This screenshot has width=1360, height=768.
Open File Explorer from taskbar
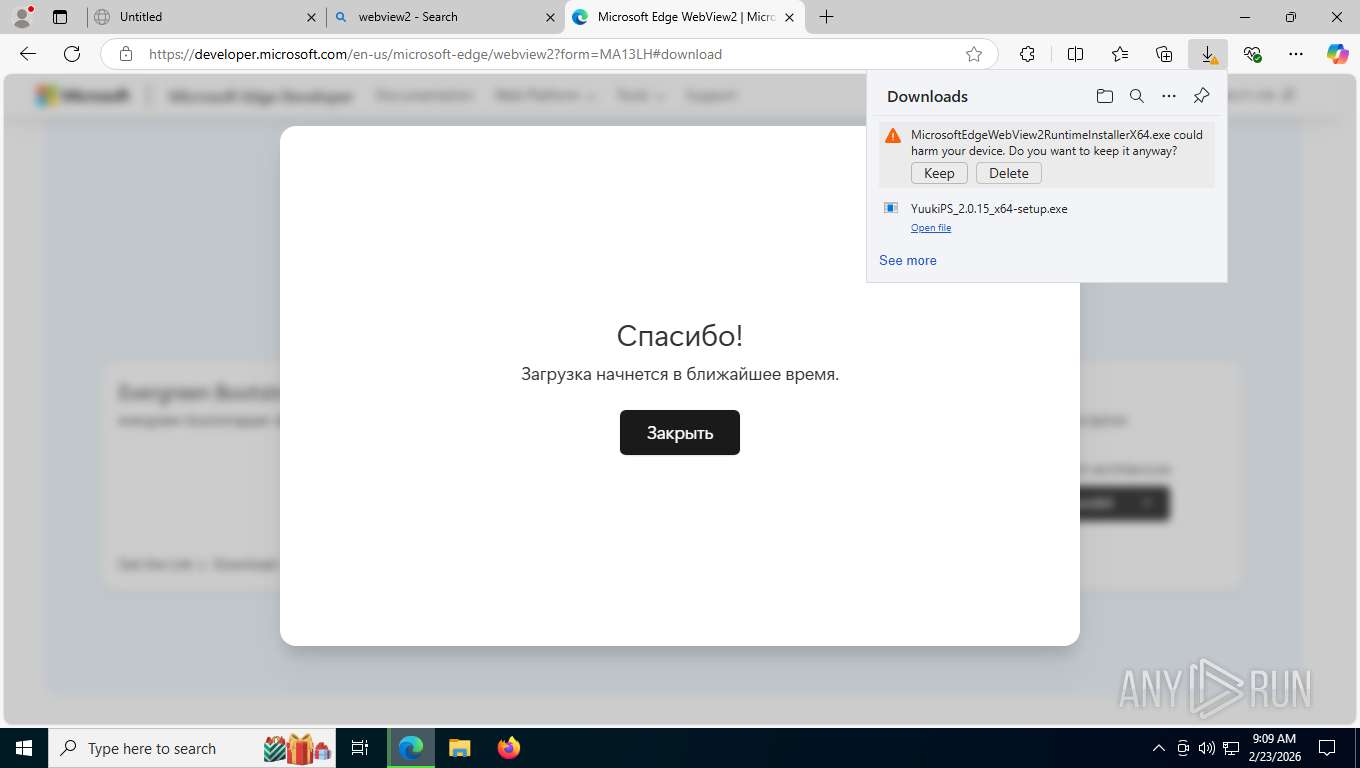coord(459,748)
